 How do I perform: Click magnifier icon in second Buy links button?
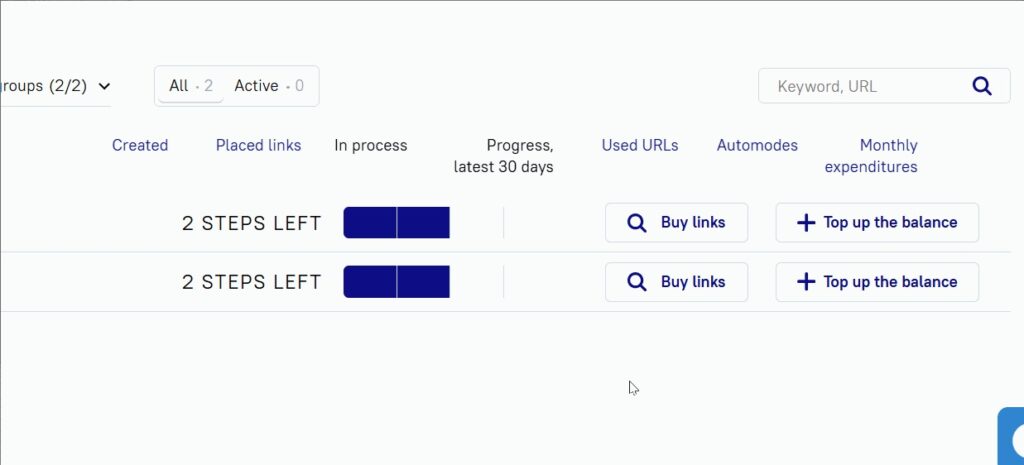(x=636, y=282)
